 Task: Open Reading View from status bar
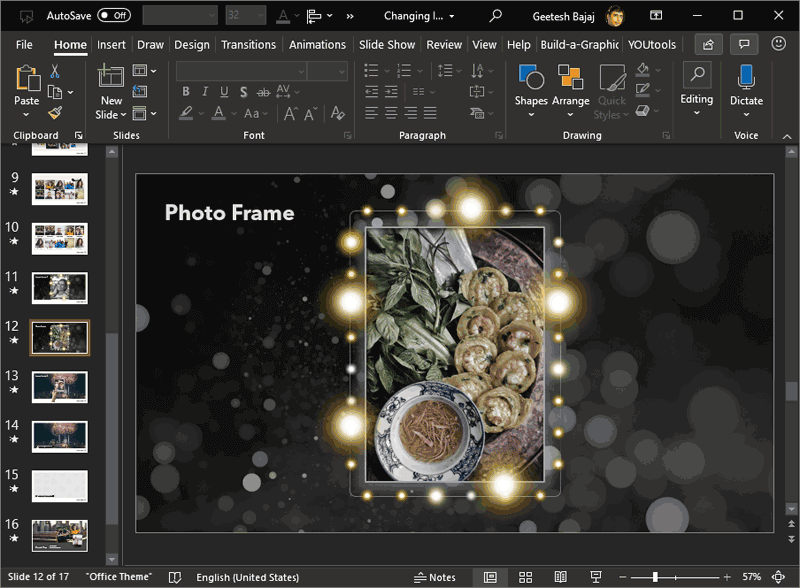click(x=561, y=577)
